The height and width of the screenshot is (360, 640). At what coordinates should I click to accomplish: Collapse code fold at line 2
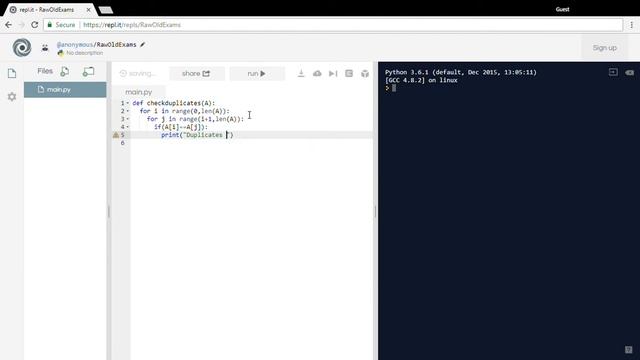(x=128, y=111)
